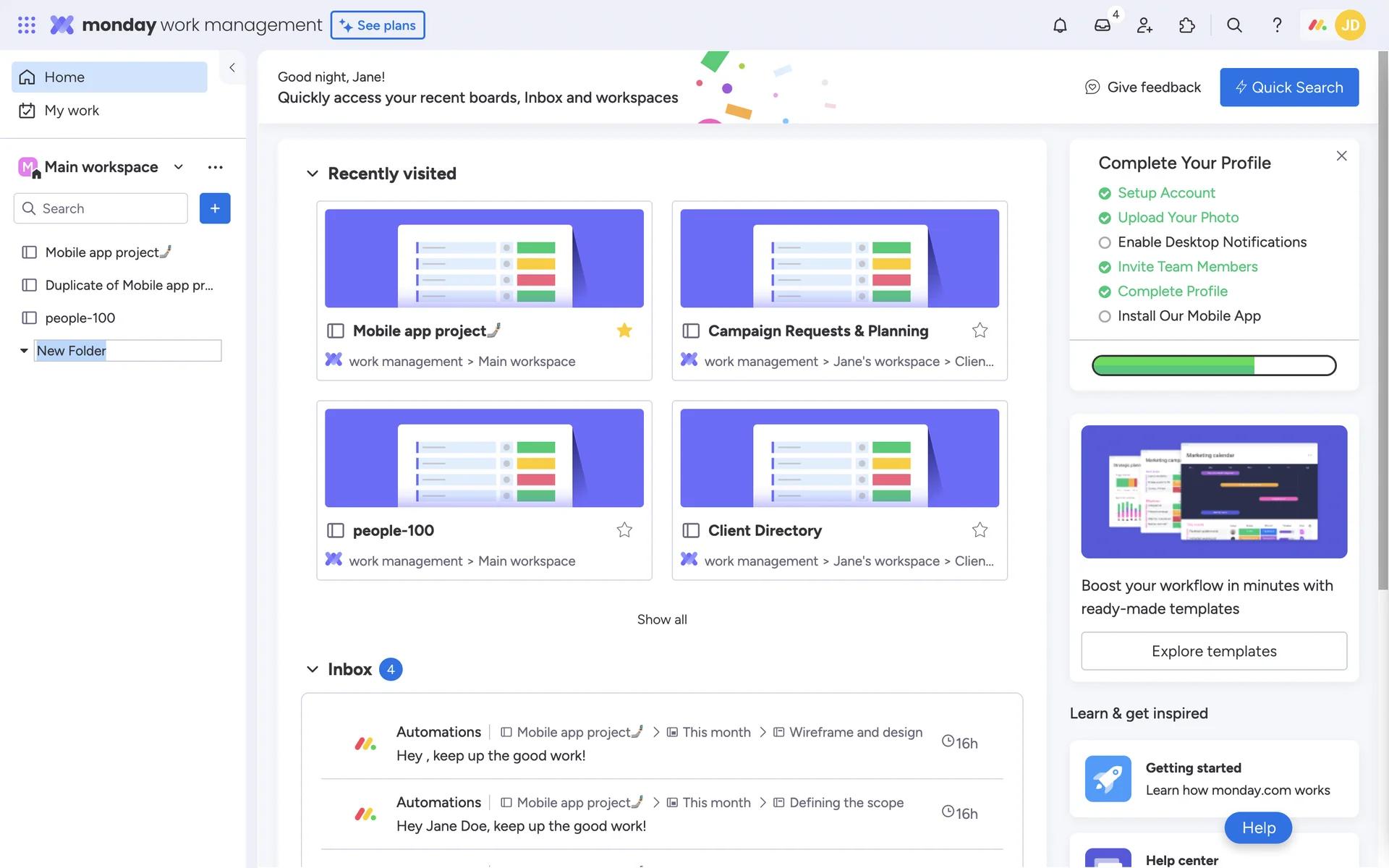Image resolution: width=1389 pixels, height=868 pixels.
Task: Star the Campaign Requests & Planning board
Action: click(x=980, y=331)
